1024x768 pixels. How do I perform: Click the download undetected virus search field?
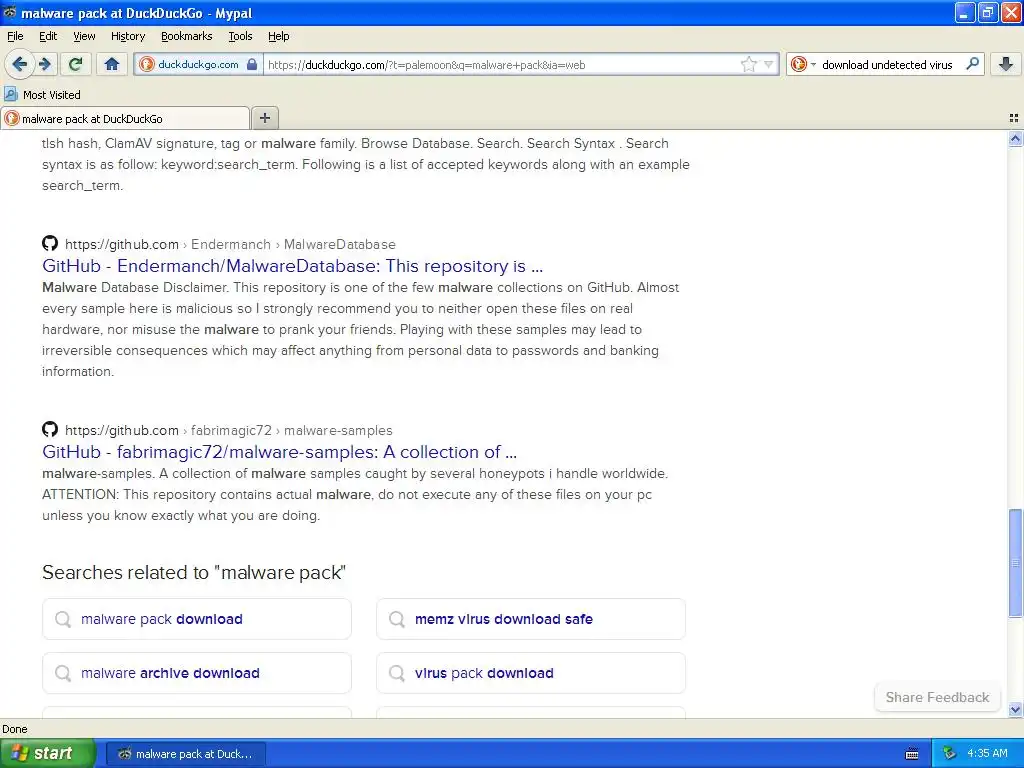(x=887, y=65)
